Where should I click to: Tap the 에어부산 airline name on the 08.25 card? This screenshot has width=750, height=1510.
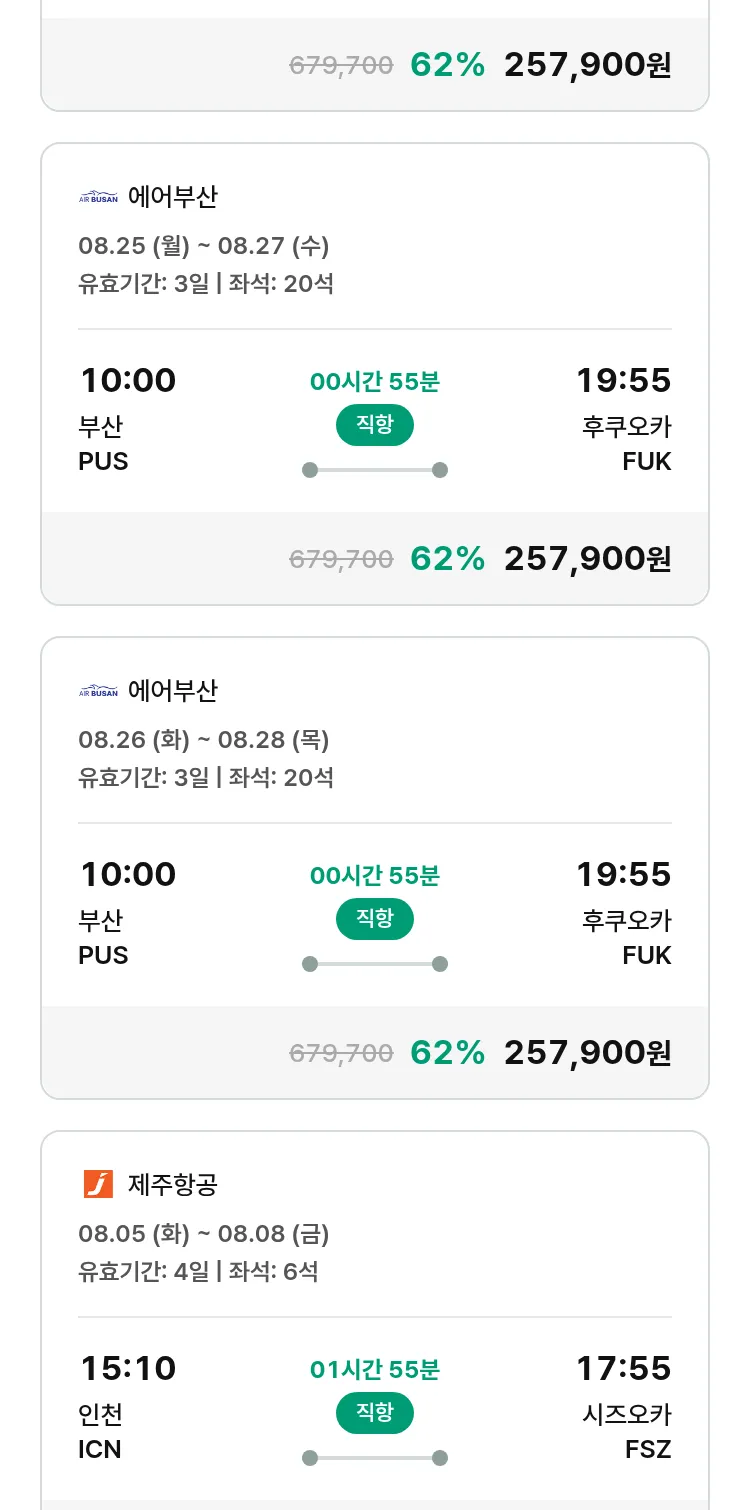click(x=172, y=197)
